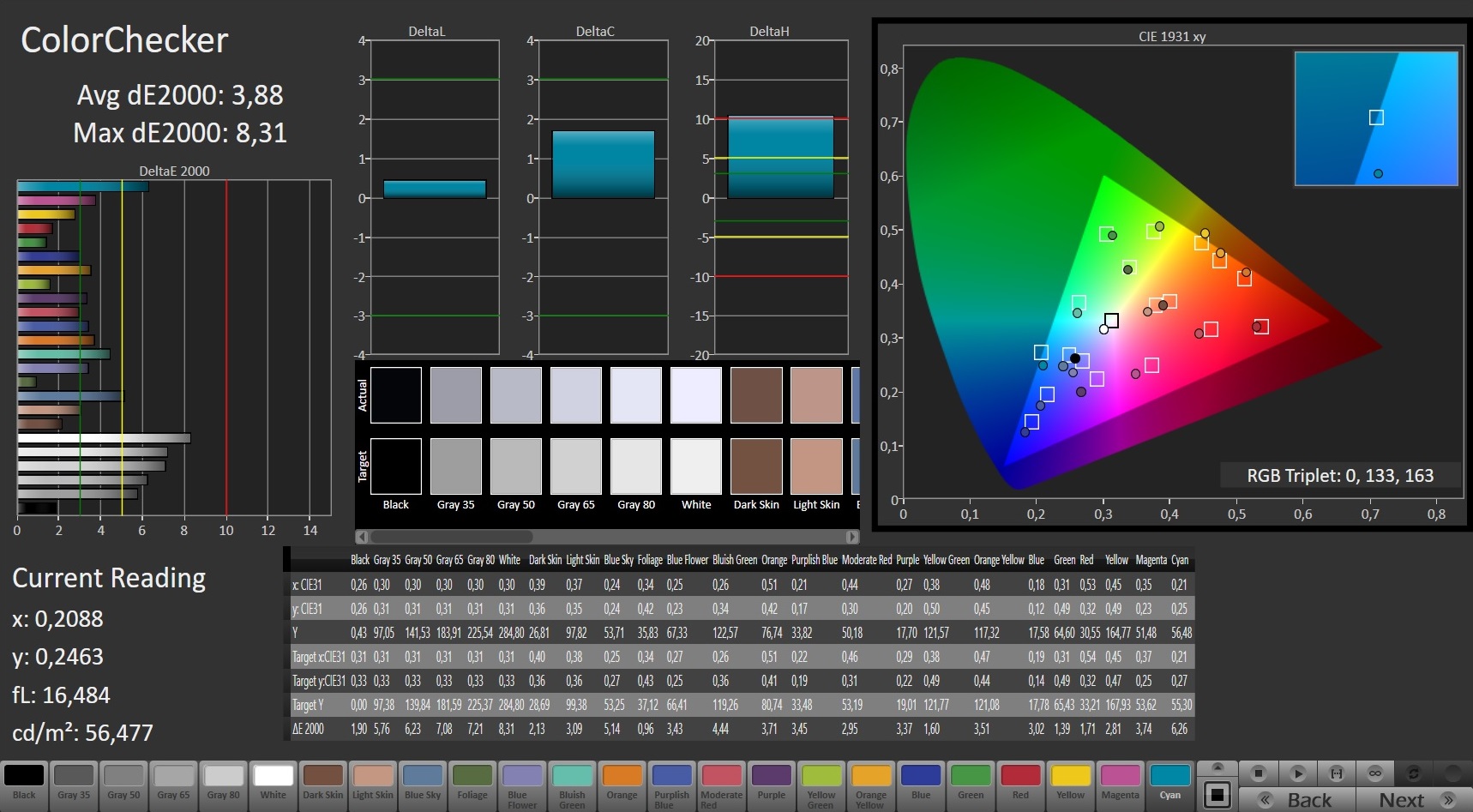This screenshot has height=812, width=1473.
Task: Click the Target Gray 80 patch
Action: click(636, 466)
